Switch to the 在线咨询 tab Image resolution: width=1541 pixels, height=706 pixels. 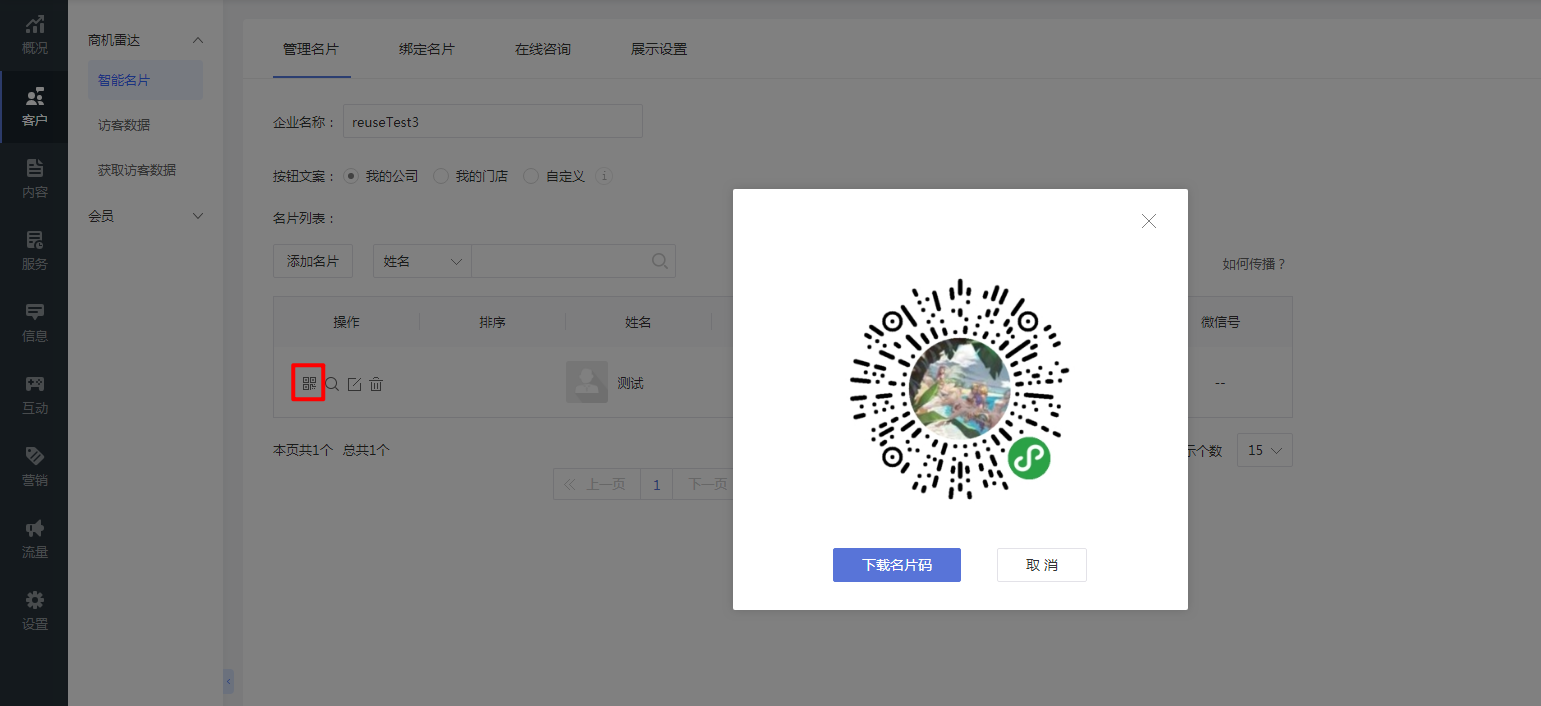tap(543, 49)
